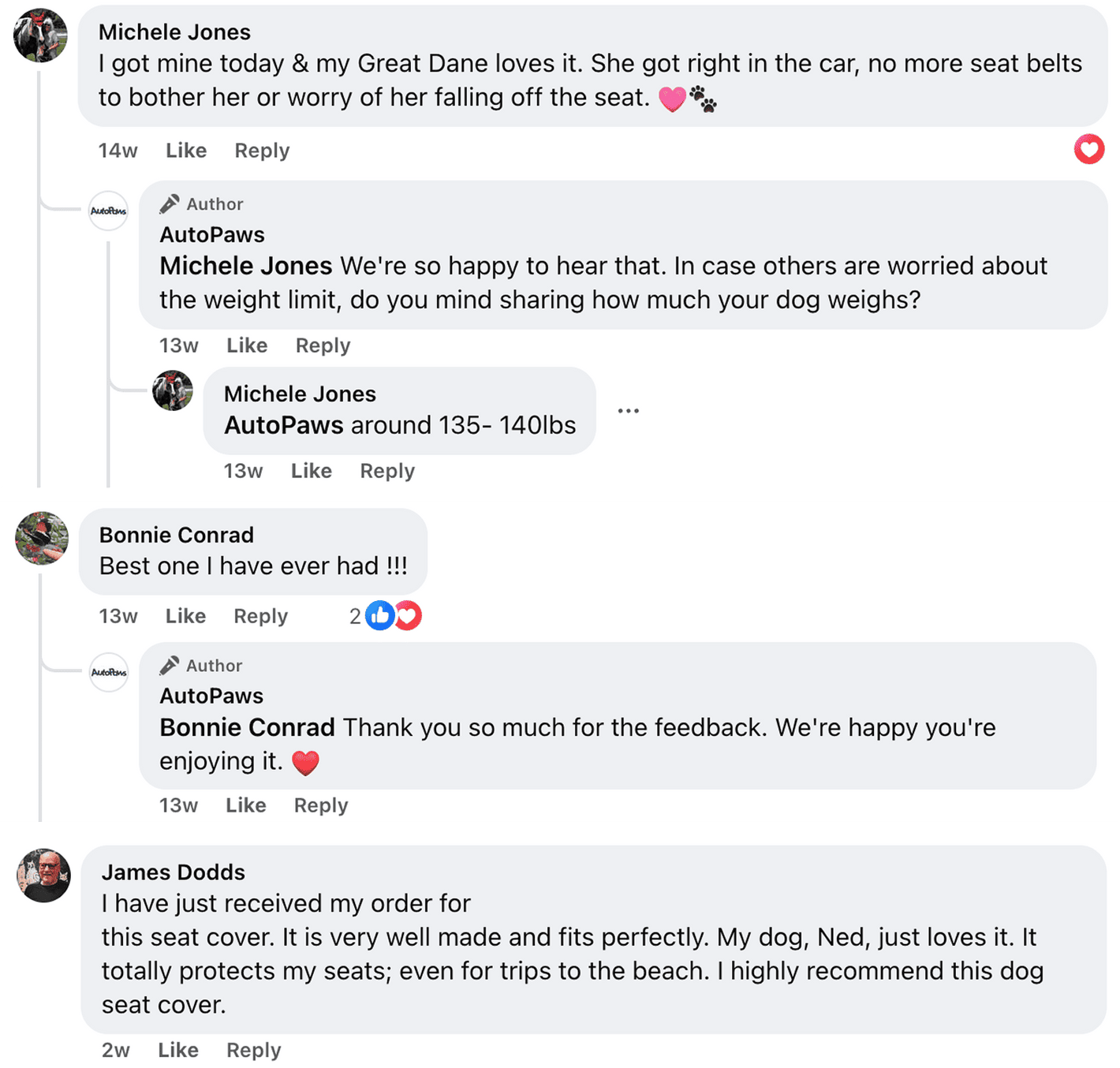Open James Dodds's profile name link
This screenshot has height=1068, width=1120.
174,872
